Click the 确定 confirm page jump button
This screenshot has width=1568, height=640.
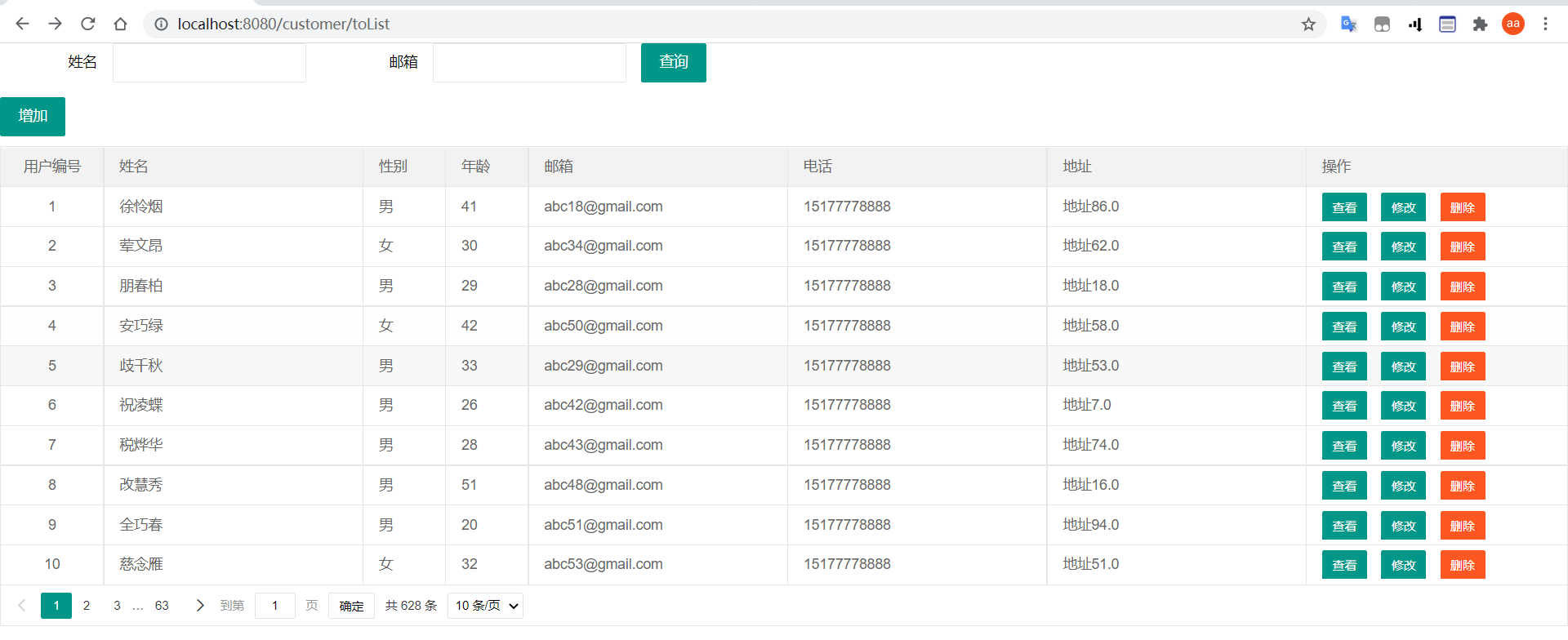point(351,606)
